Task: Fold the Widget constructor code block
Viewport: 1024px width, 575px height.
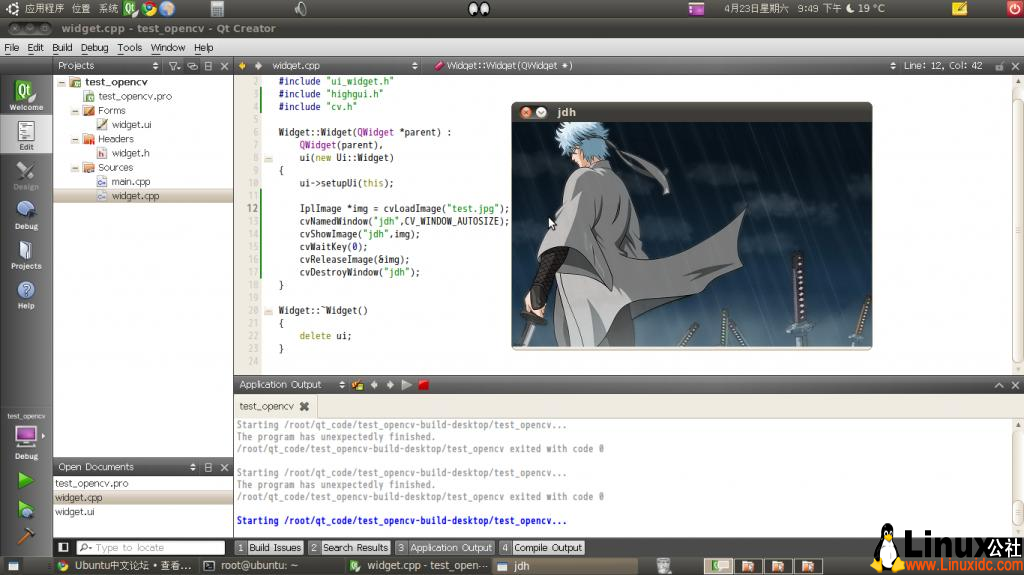Action: (268, 158)
